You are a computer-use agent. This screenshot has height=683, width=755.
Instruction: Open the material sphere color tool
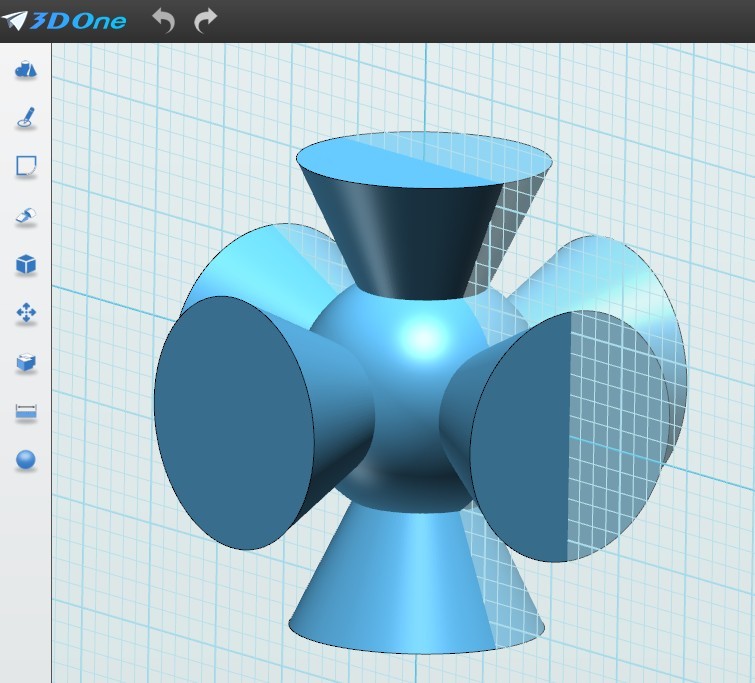(26, 460)
